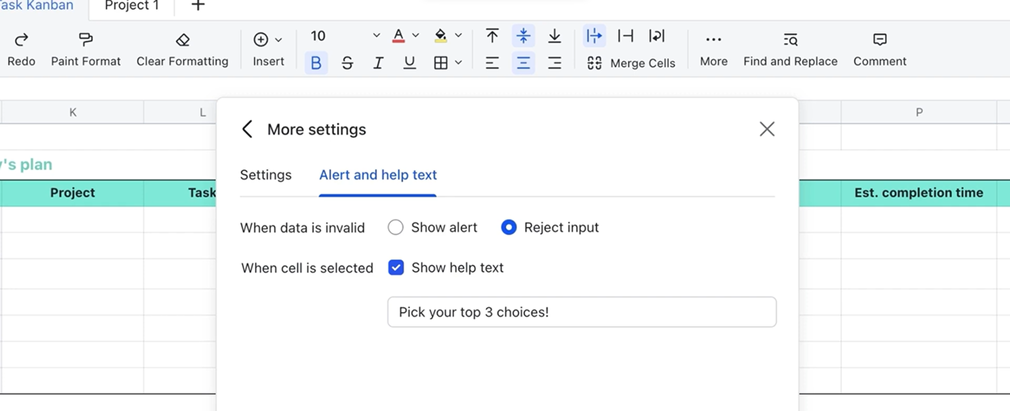This screenshot has width=1010, height=411.
Task: Switch to the Settings tab
Action: coord(265,175)
